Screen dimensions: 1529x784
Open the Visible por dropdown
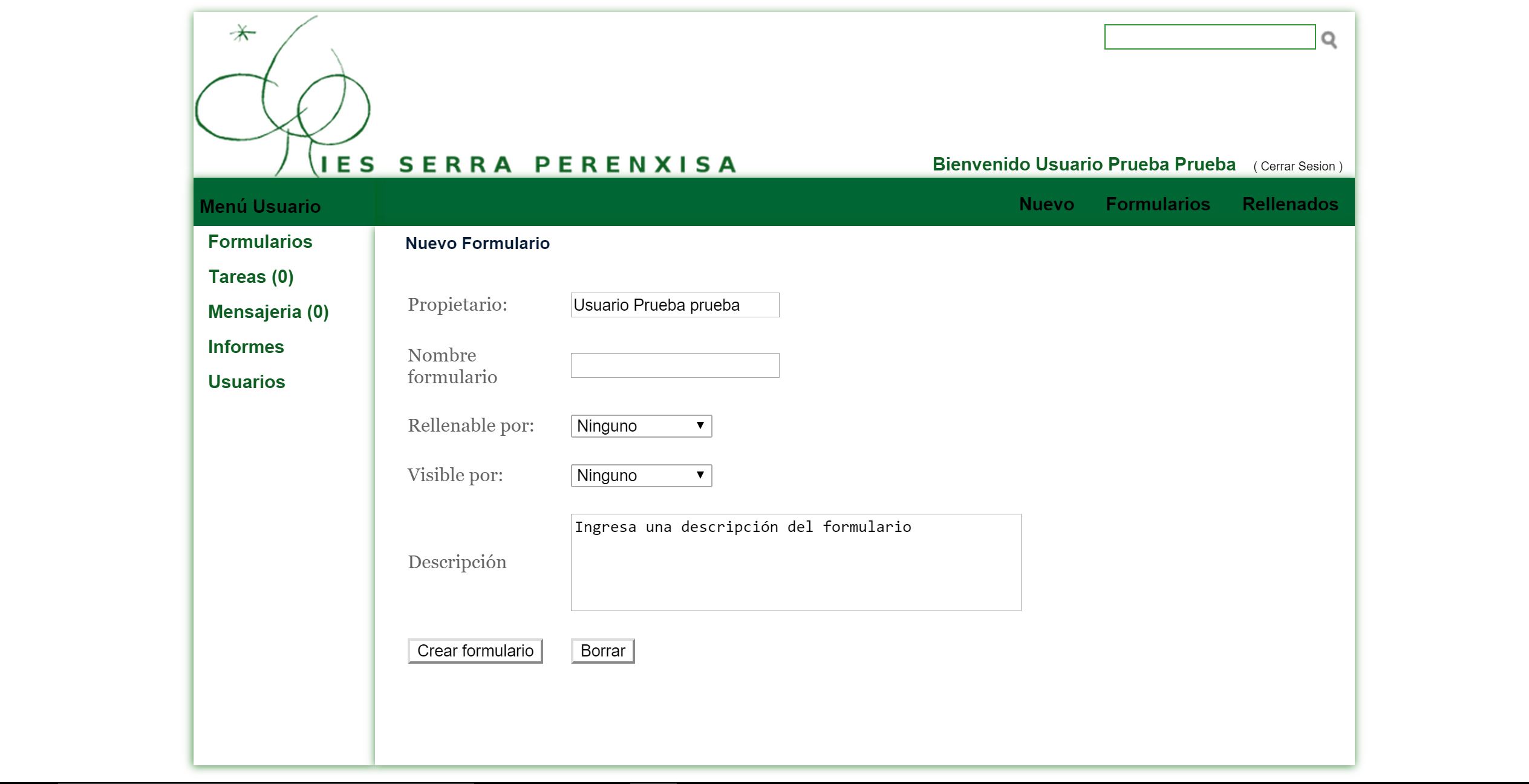click(x=641, y=476)
